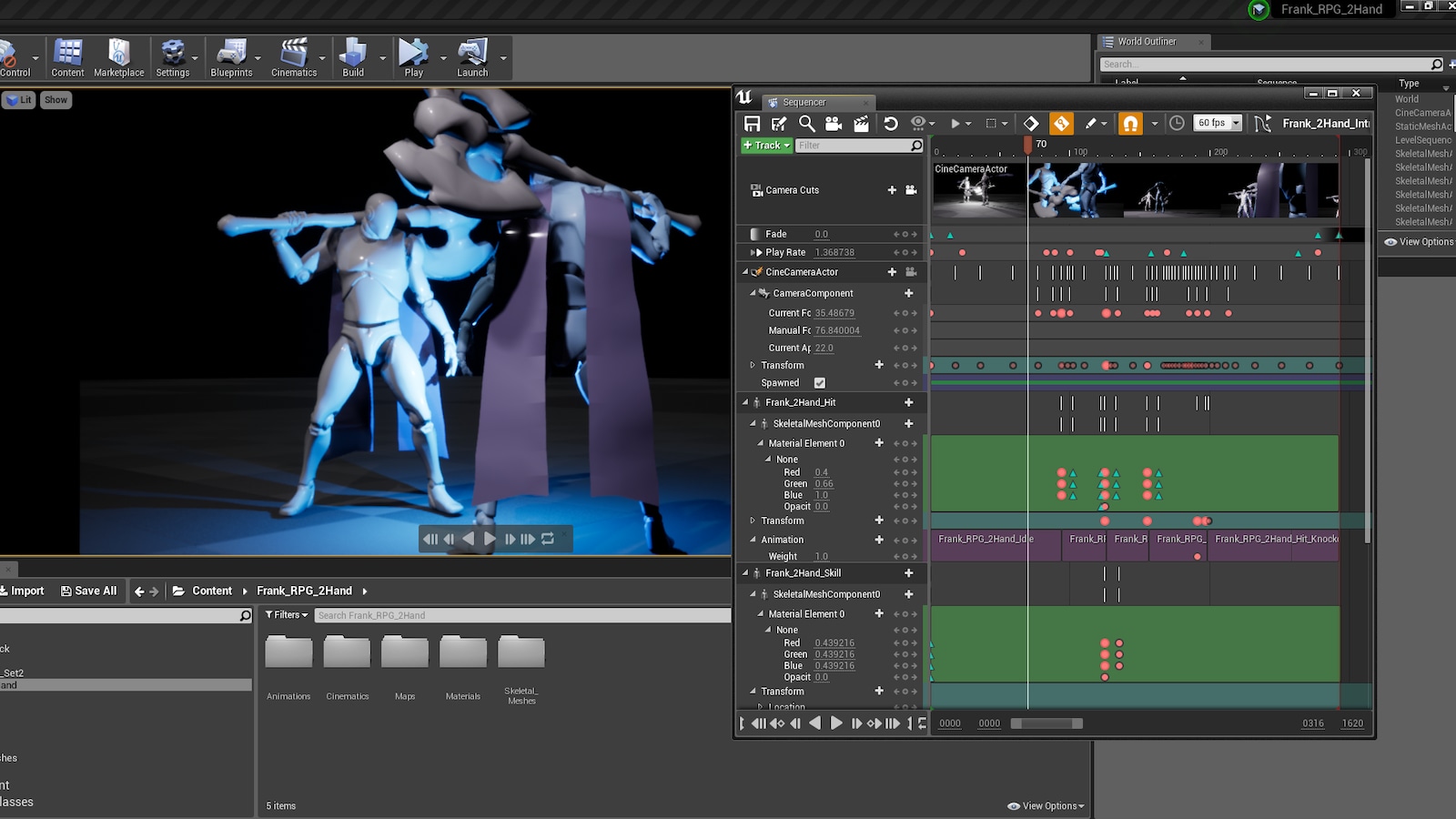Click the Find in Content Browser magnifier icon
Screen dimensions: 1456x819
pos(806,124)
